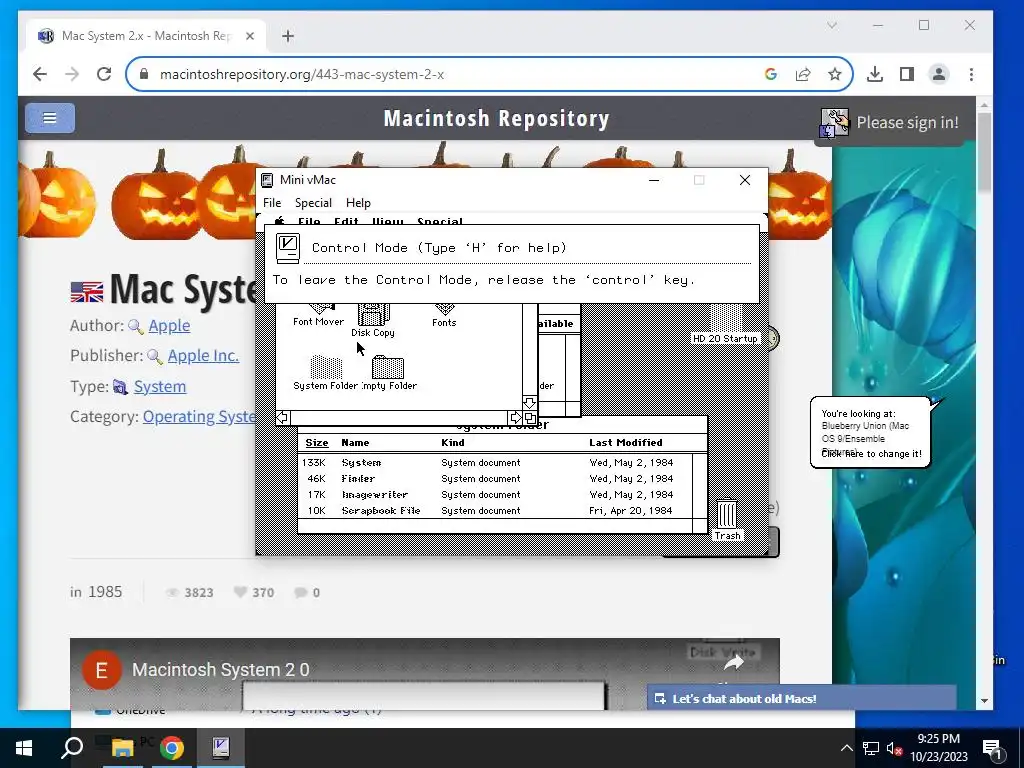Viewport: 1024px width, 768px height.
Task: Click the Author search magnifier icon
Action: point(136,327)
